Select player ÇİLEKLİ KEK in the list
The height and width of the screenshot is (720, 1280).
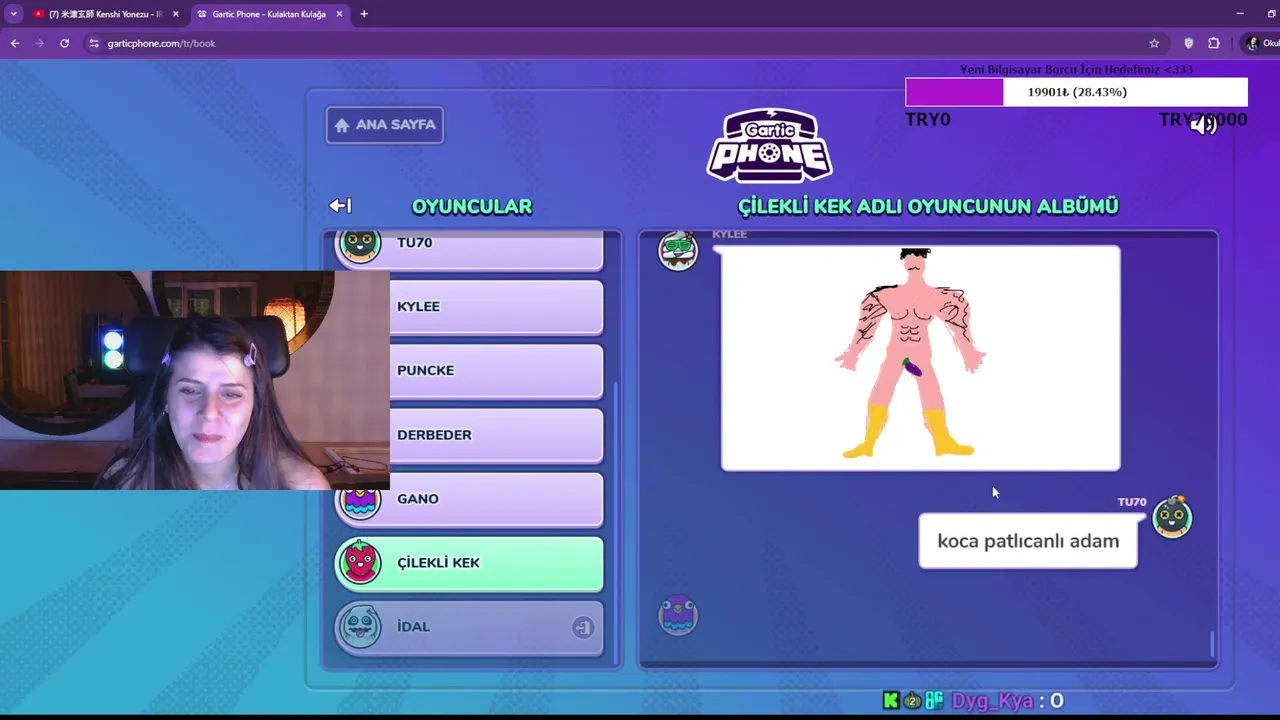click(469, 563)
